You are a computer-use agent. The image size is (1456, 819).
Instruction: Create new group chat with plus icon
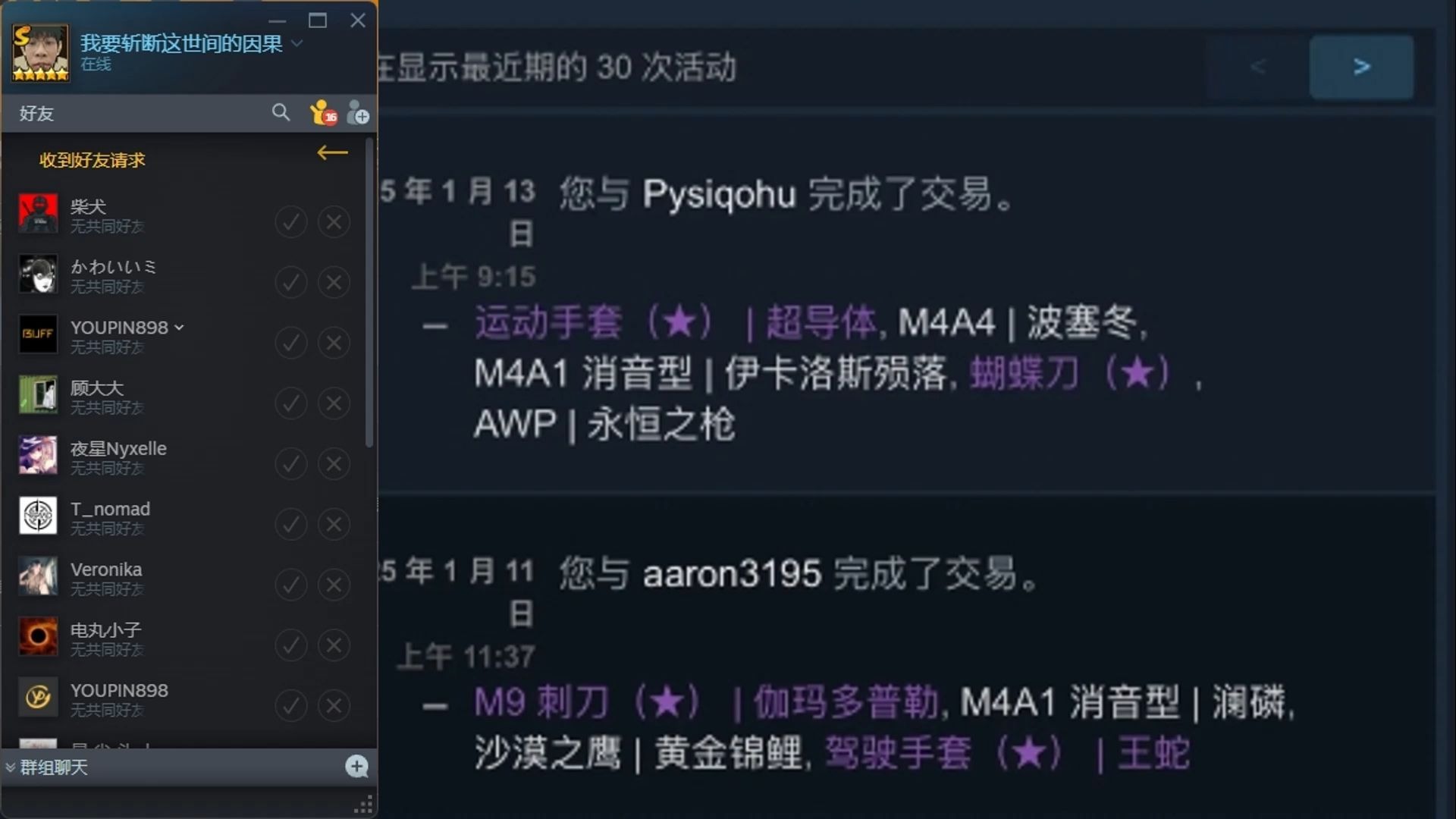[x=356, y=767]
